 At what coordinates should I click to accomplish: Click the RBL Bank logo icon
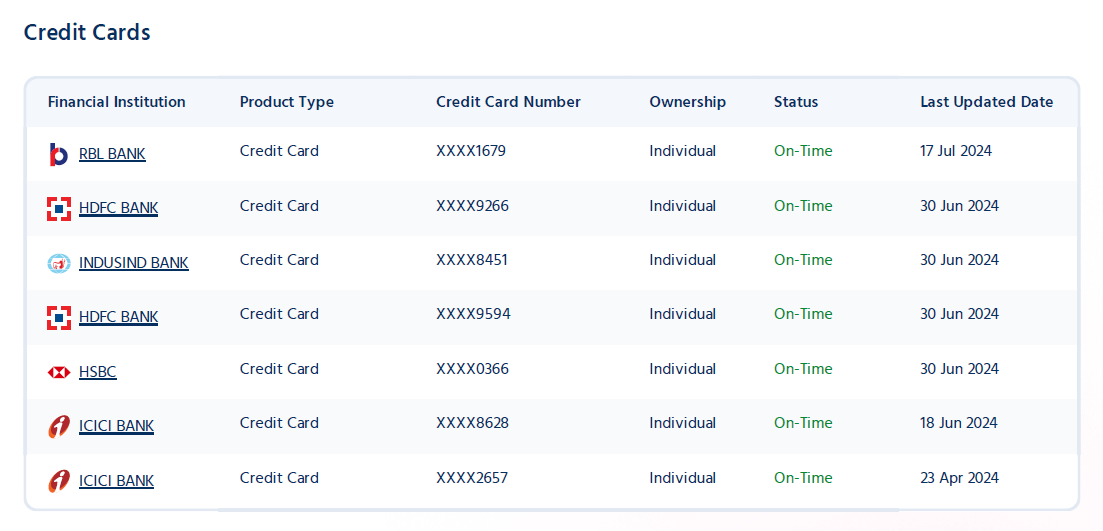58,154
